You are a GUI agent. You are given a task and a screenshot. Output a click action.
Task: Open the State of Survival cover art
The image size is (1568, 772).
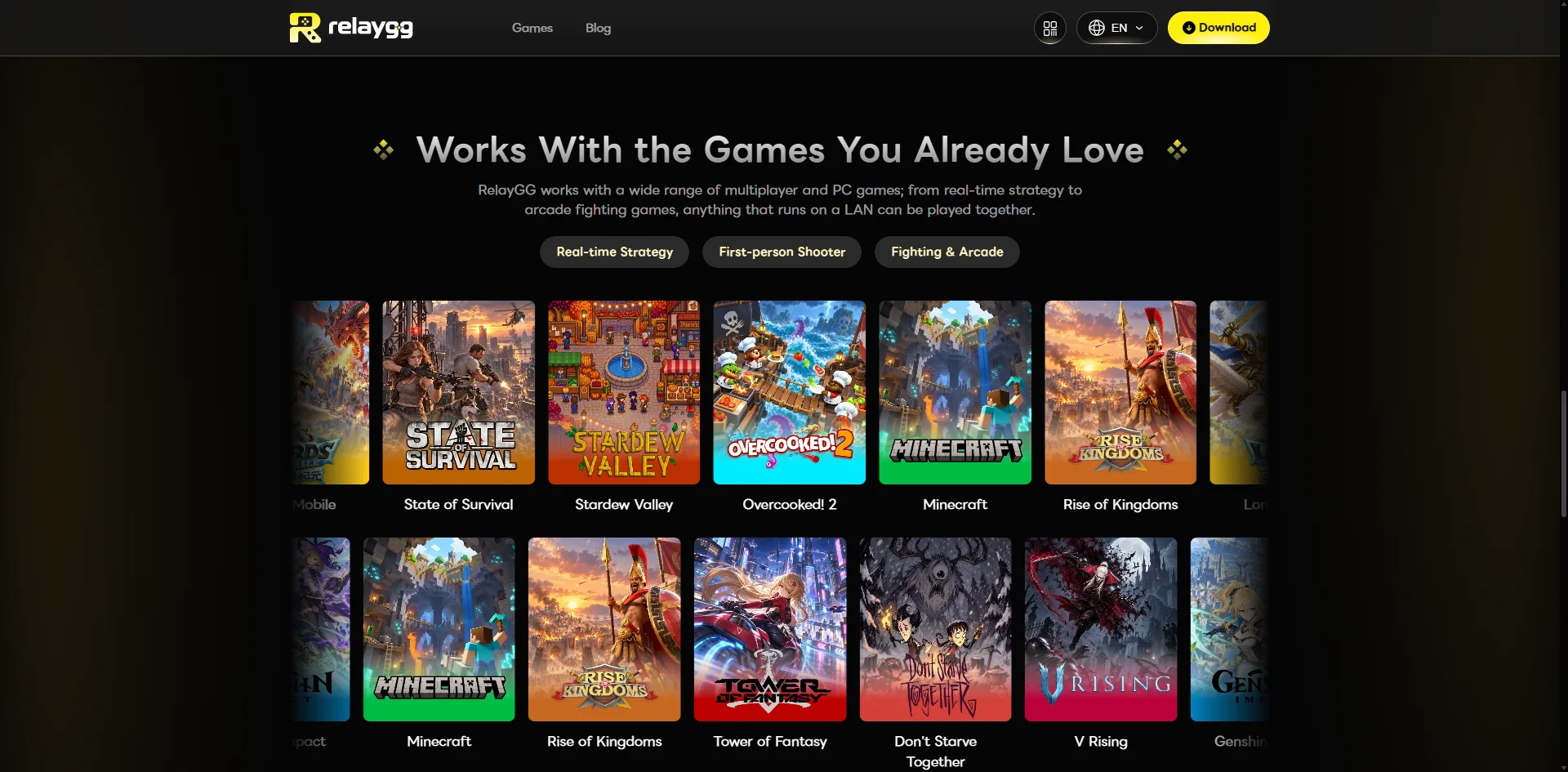click(x=459, y=392)
